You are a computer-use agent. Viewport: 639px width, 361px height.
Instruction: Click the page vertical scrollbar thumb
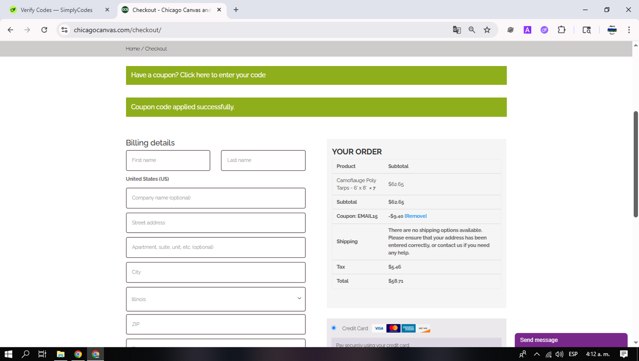pyautogui.click(x=635, y=164)
